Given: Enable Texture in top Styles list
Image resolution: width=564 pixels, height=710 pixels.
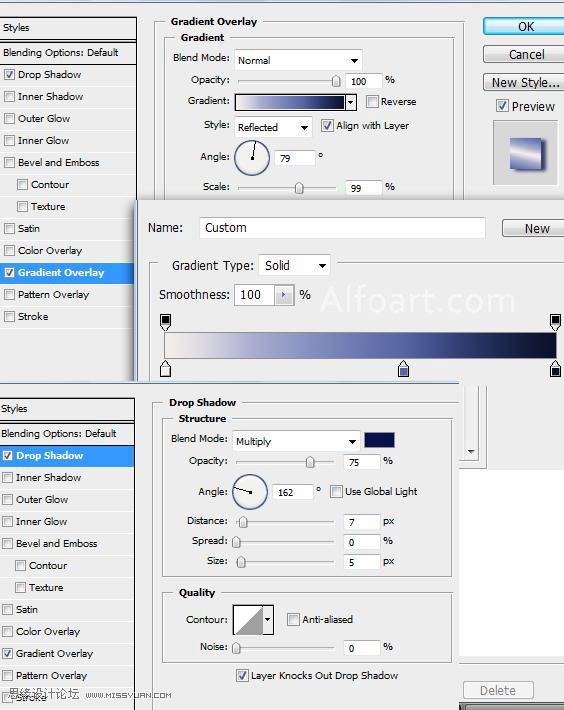Looking at the screenshot, I should click(x=22, y=206).
